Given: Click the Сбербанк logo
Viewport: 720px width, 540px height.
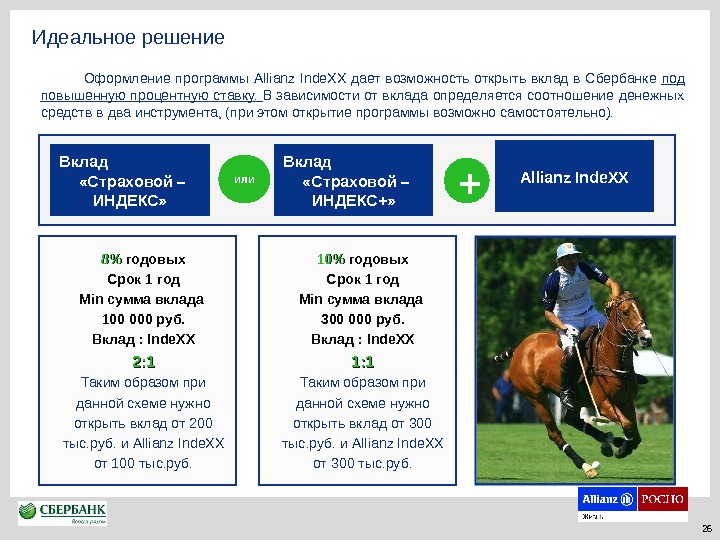Looking at the screenshot, I should [x=62, y=513].
